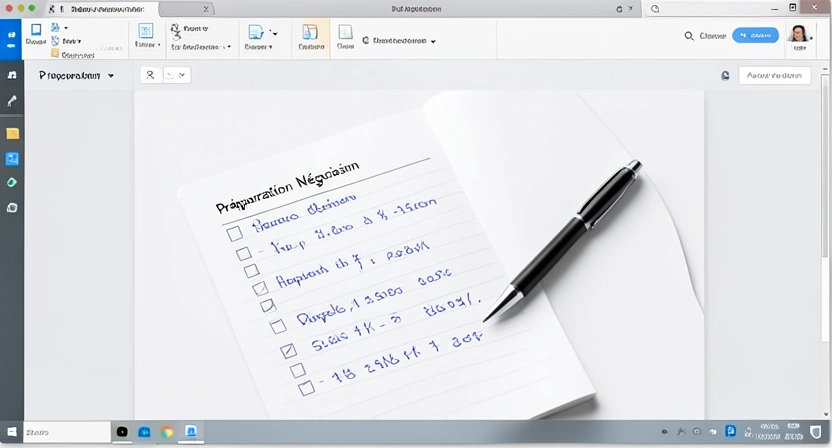Untick the fourth checkbox on the notepad list
This screenshot has height=448, width=832.
click(260, 288)
